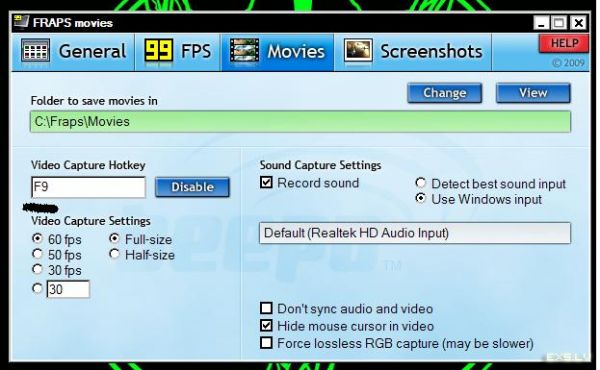The width and height of the screenshot is (600, 370).
Task: Click the yellow 99 FPS counter icon
Action: (x=158, y=51)
